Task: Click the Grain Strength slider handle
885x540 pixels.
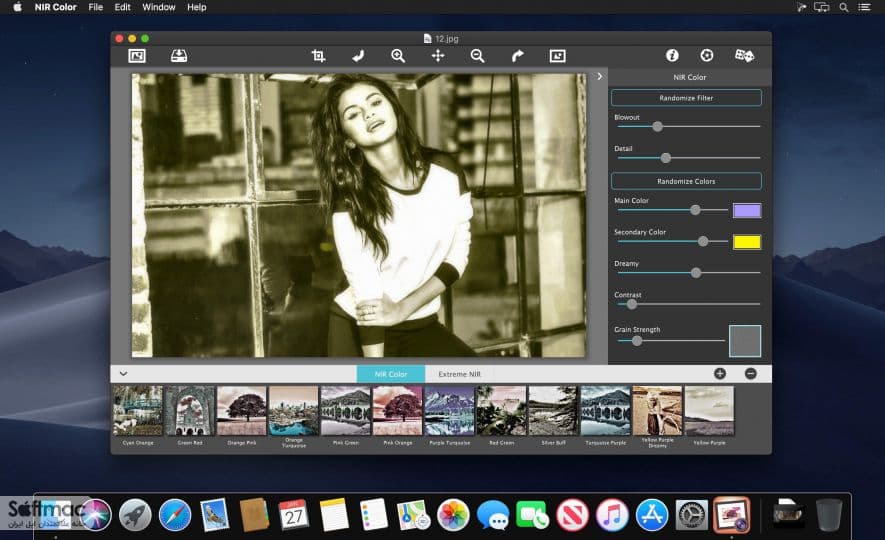Action: pyautogui.click(x=637, y=341)
